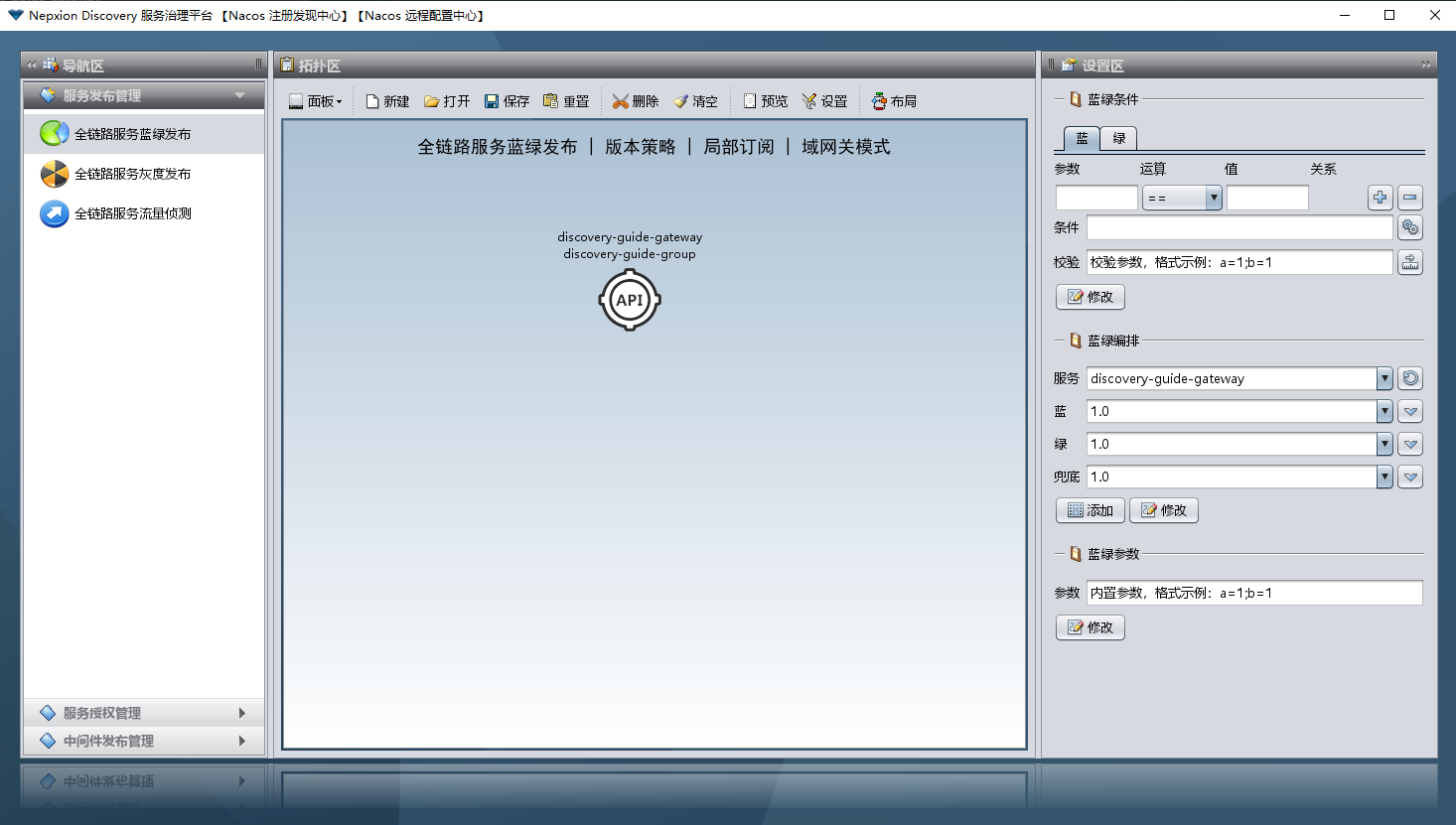This screenshot has height=825, width=1456.
Task: Click the 值 value input field
Action: point(1267,198)
